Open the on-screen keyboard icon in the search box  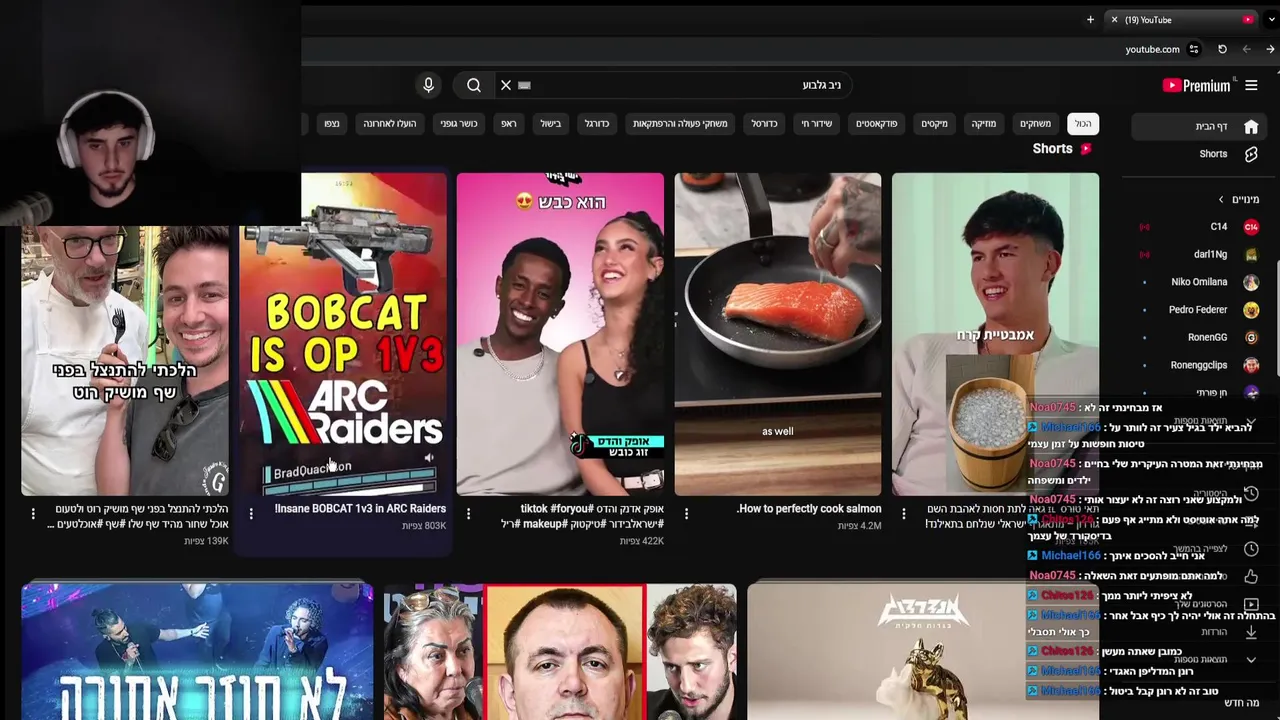tap(525, 85)
